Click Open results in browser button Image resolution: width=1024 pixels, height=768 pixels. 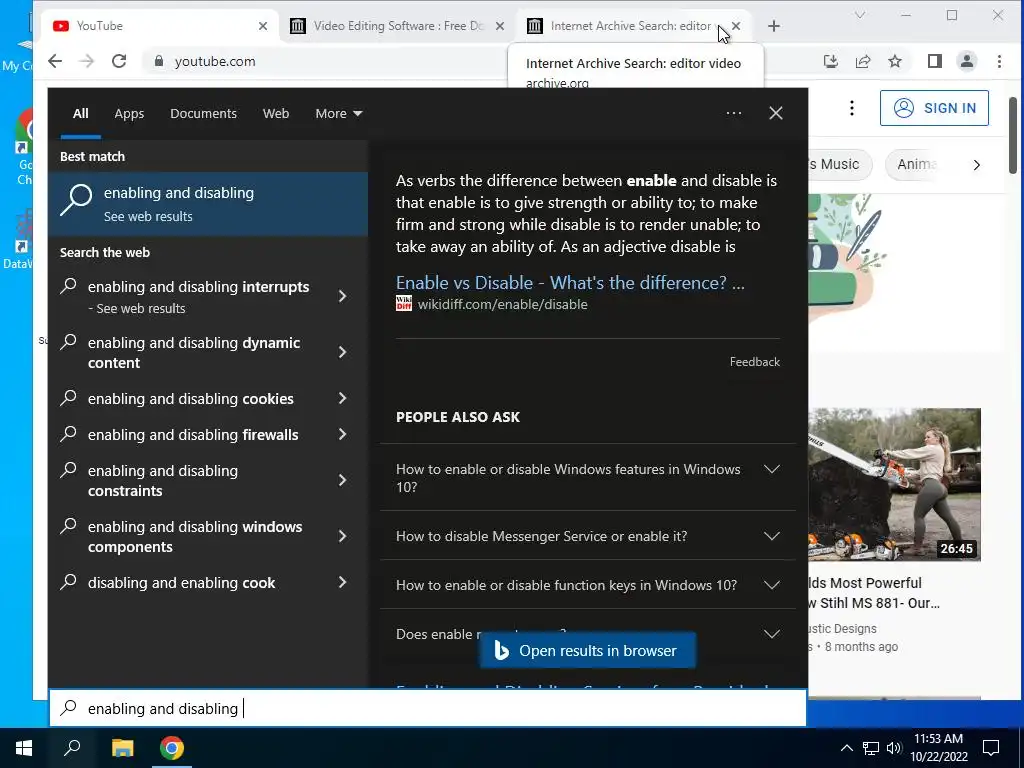point(587,650)
